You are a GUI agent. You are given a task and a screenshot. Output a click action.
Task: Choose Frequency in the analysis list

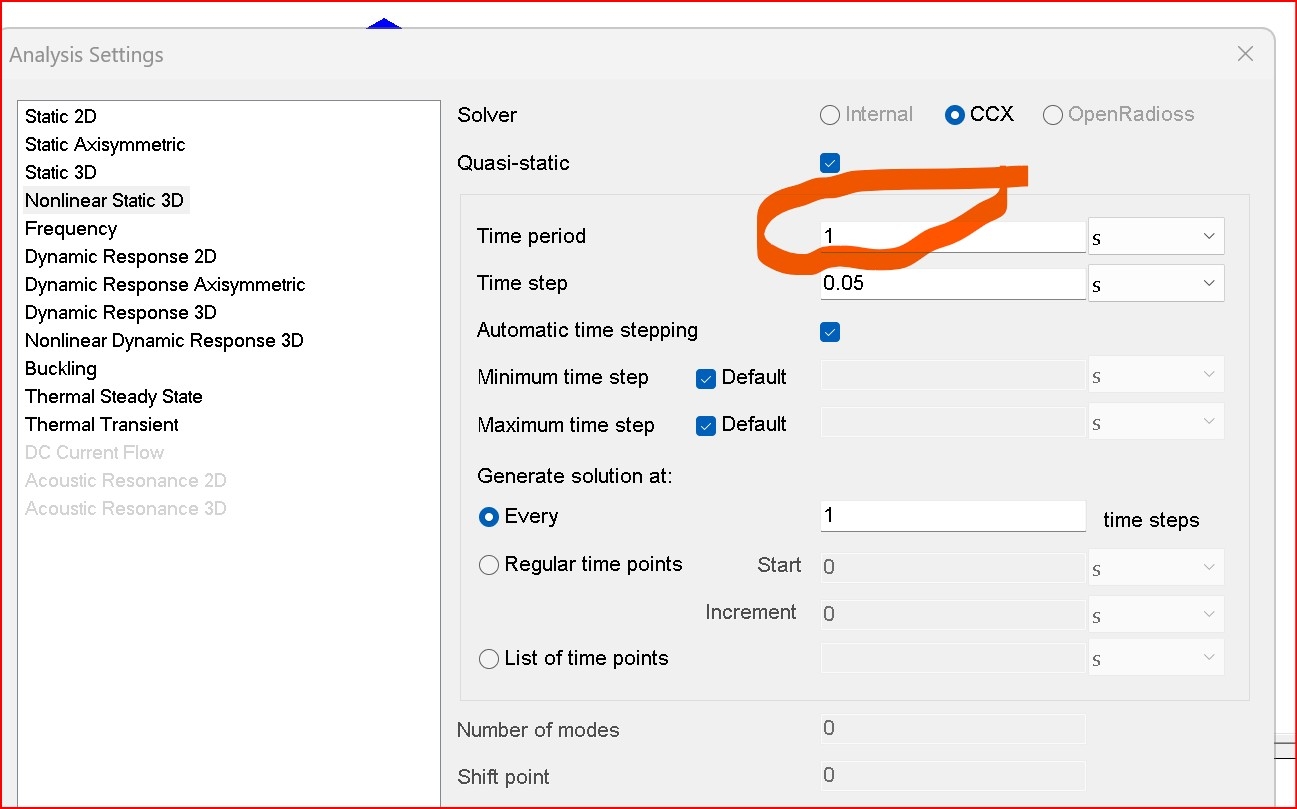tap(71, 229)
